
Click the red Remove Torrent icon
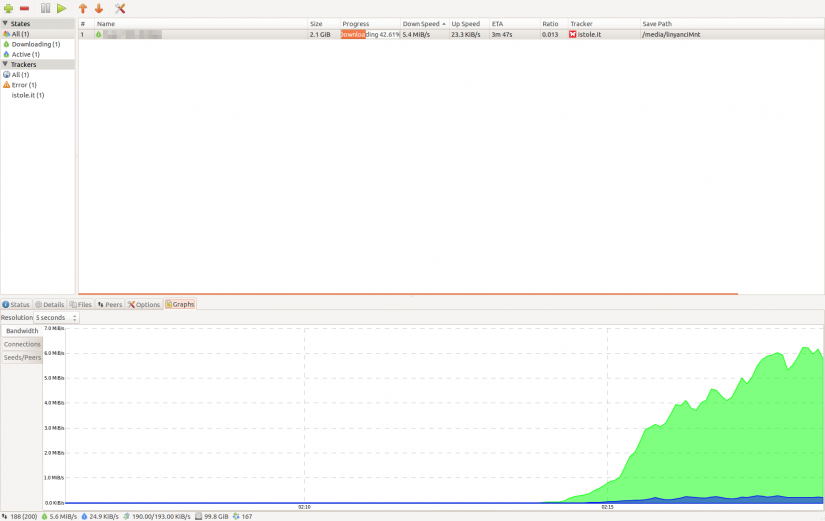click(24, 8)
